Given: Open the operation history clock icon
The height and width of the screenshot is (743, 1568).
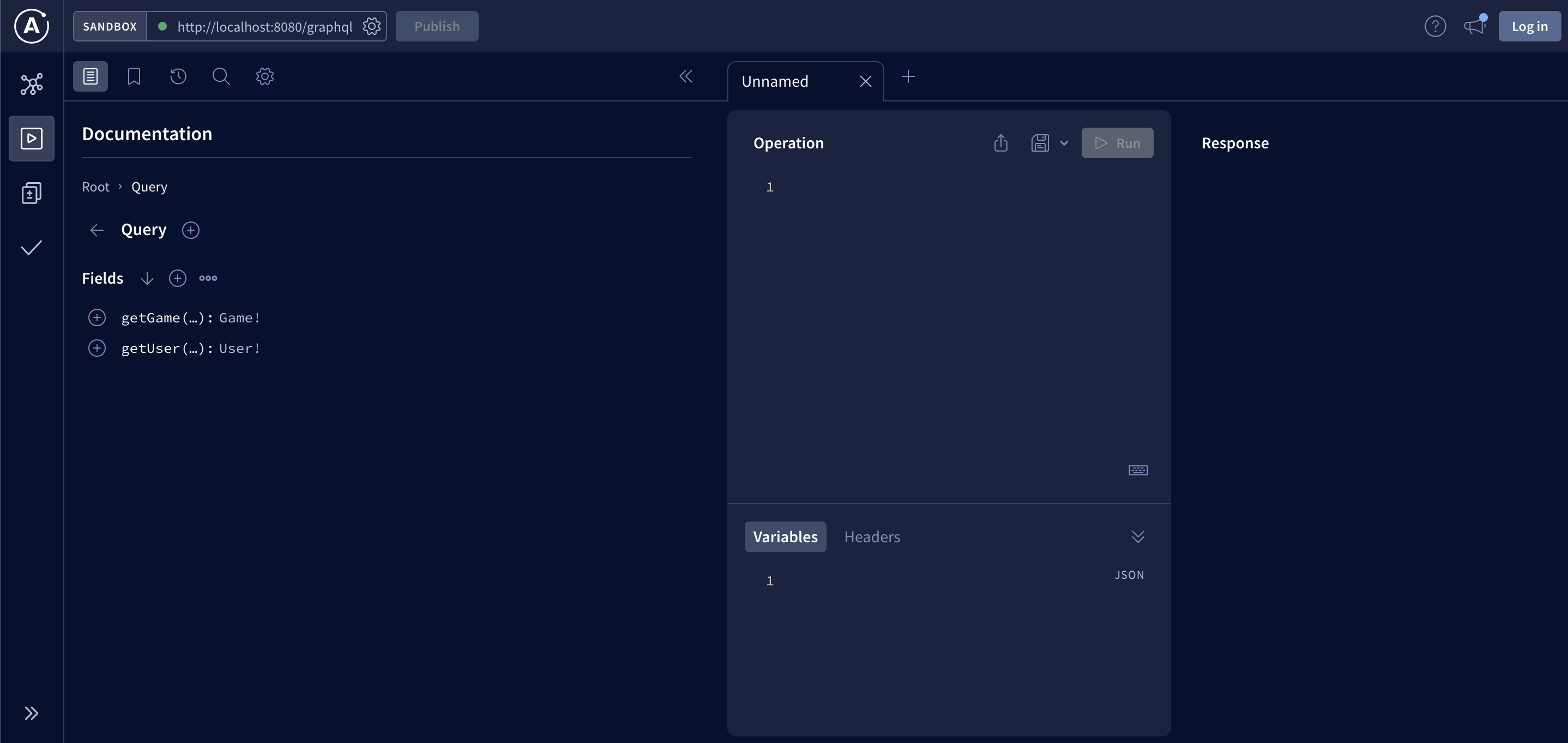Looking at the screenshot, I should point(178,76).
